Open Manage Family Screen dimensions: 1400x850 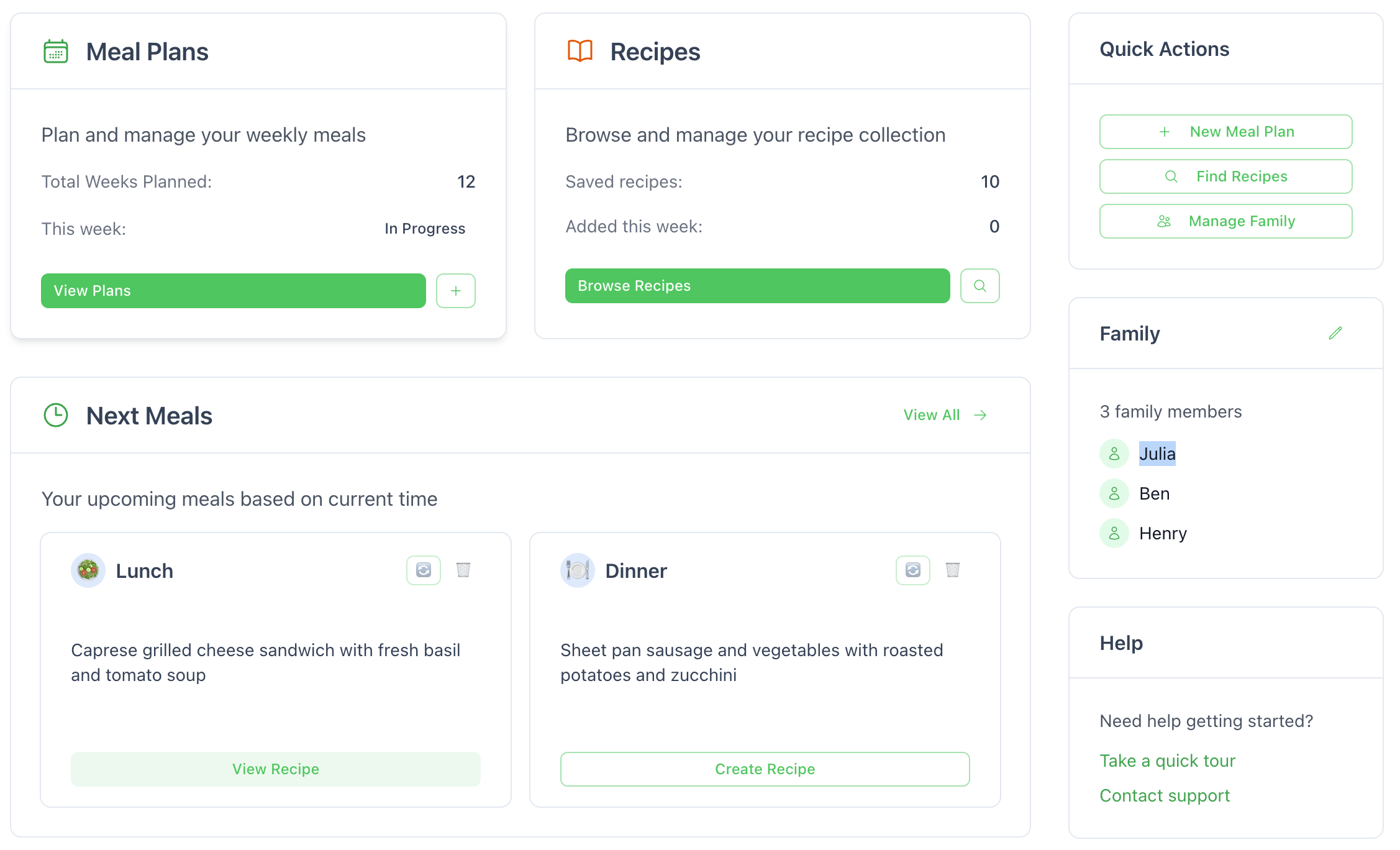[x=1225, y=221]
